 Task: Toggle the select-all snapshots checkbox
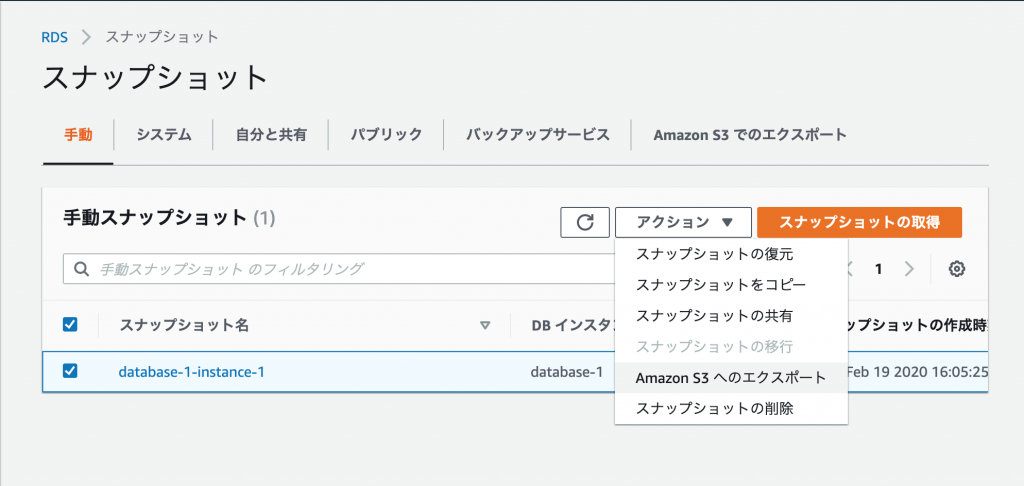(x=70, y=324)
